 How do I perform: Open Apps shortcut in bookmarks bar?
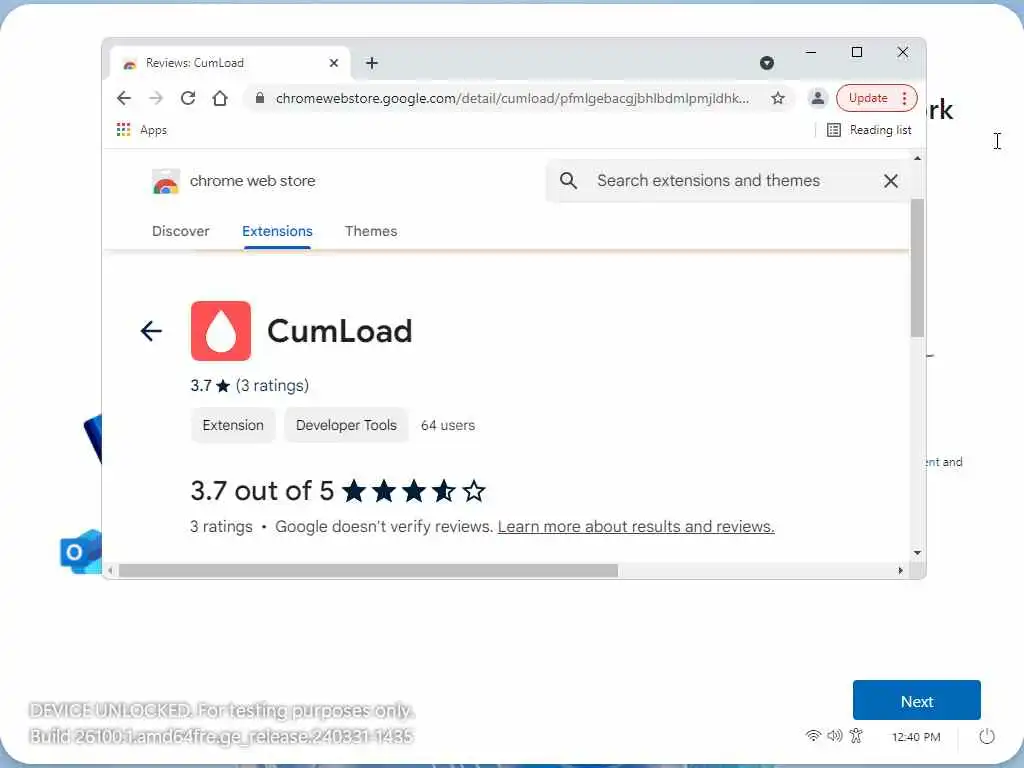(142, 130)
